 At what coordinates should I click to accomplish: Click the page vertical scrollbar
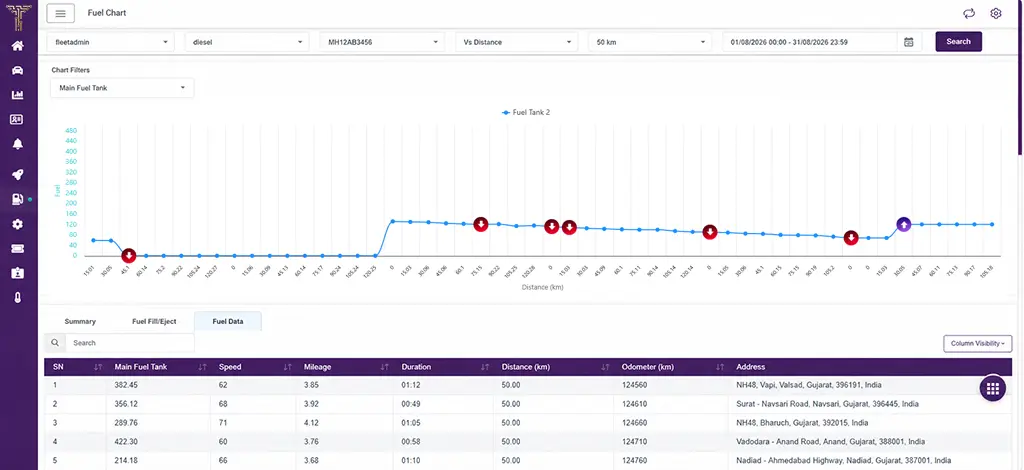1021,78
